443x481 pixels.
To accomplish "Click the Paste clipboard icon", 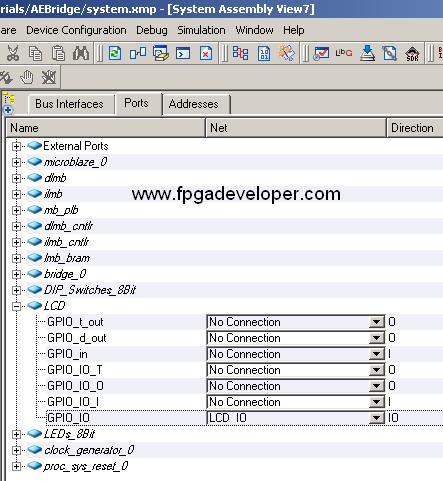I will 58,53.
